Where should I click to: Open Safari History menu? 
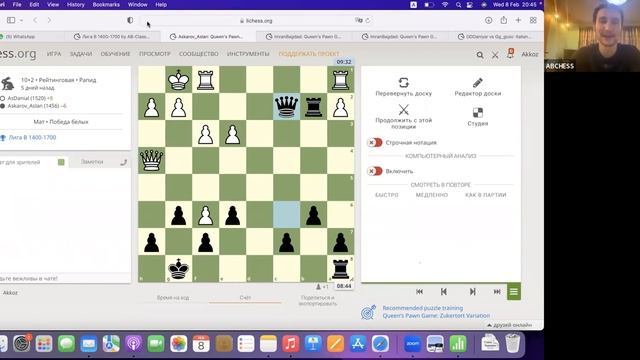pos(76,4)
